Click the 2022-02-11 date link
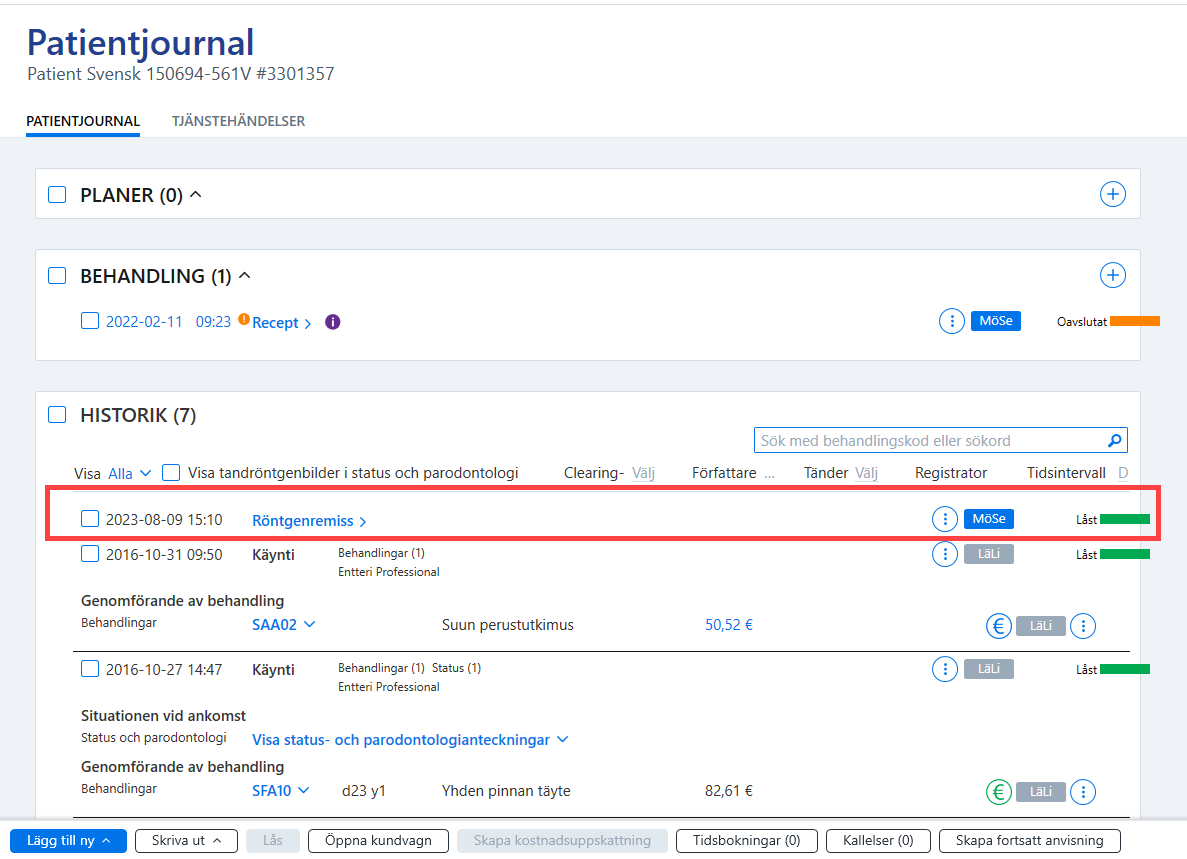Viewport: 1187px width, 859px height. 144,322
